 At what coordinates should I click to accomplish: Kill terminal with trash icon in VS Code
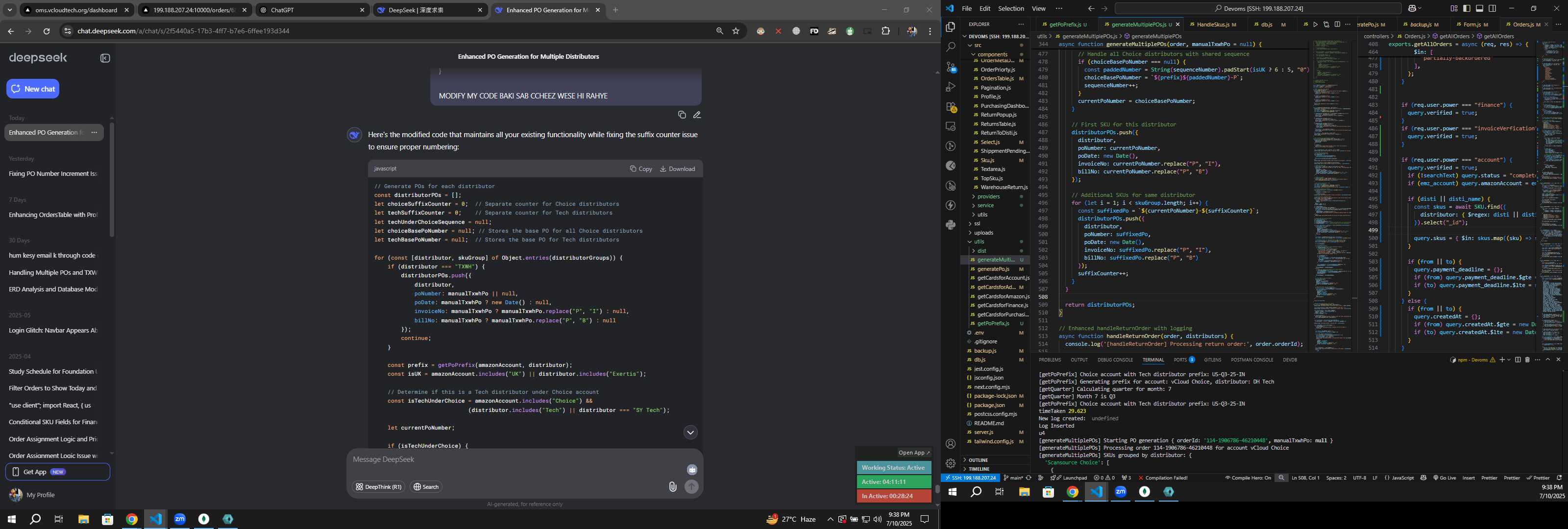coord(1527,360)
